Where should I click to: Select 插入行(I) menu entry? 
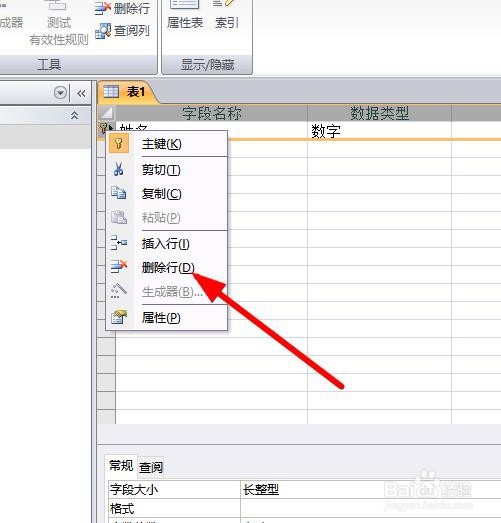(x=167, y=243)
